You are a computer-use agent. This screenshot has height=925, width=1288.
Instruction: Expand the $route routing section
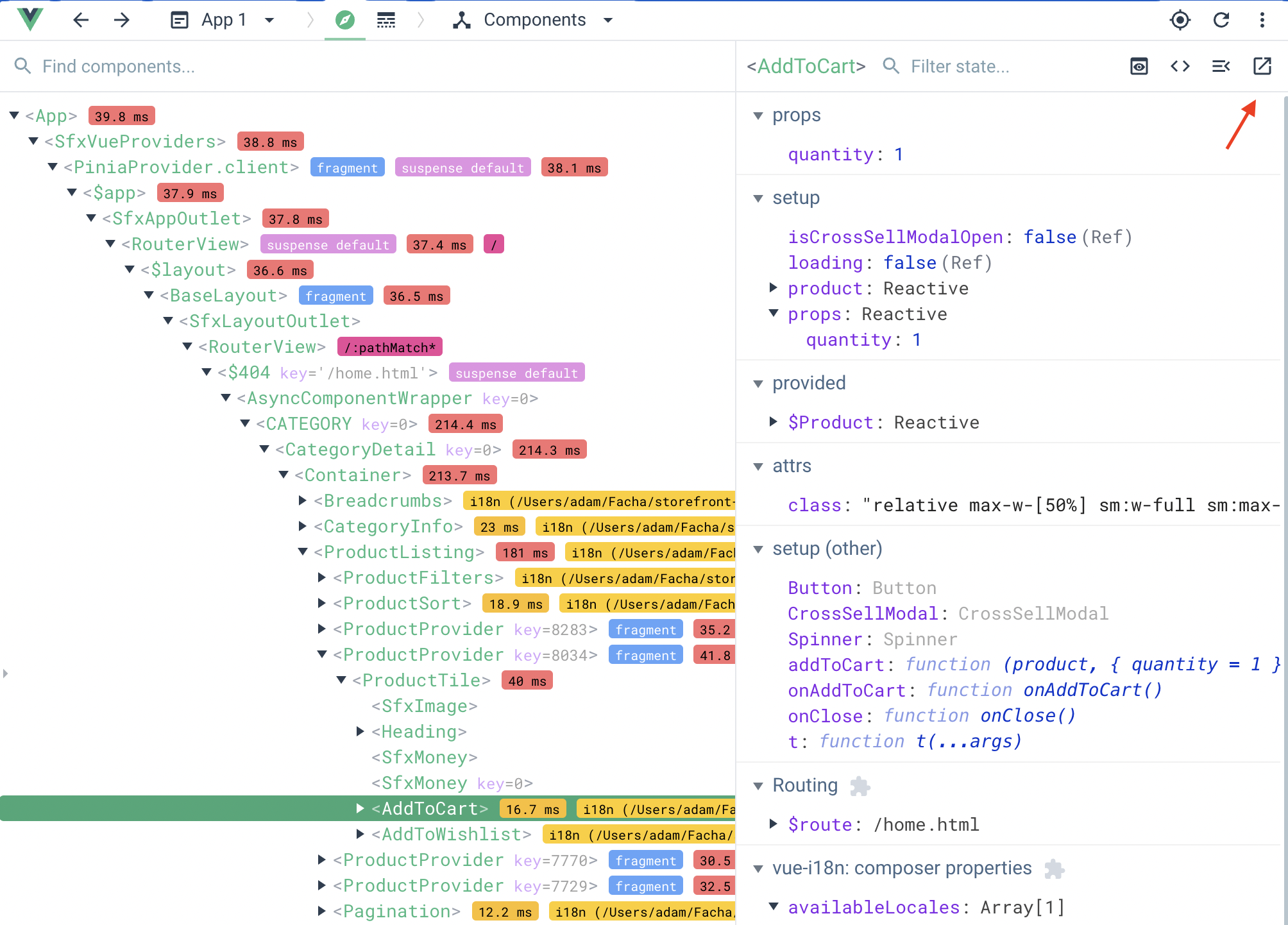[776, 824]
